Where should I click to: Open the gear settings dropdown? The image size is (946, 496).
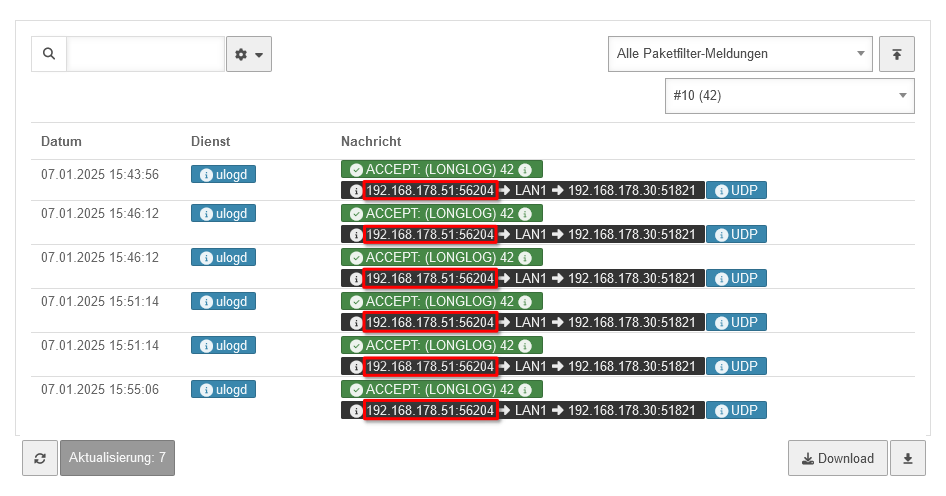coord(249,54)
